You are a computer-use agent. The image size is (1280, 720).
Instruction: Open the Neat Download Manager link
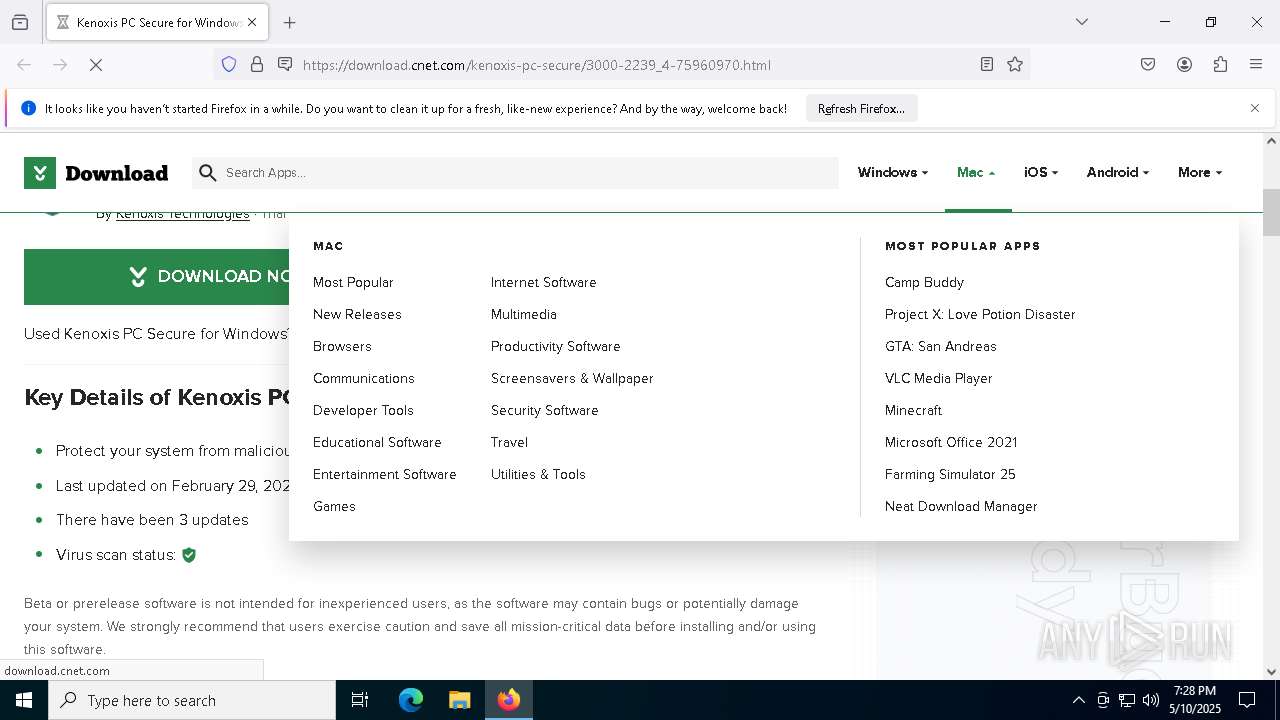[x=961, y=506]
